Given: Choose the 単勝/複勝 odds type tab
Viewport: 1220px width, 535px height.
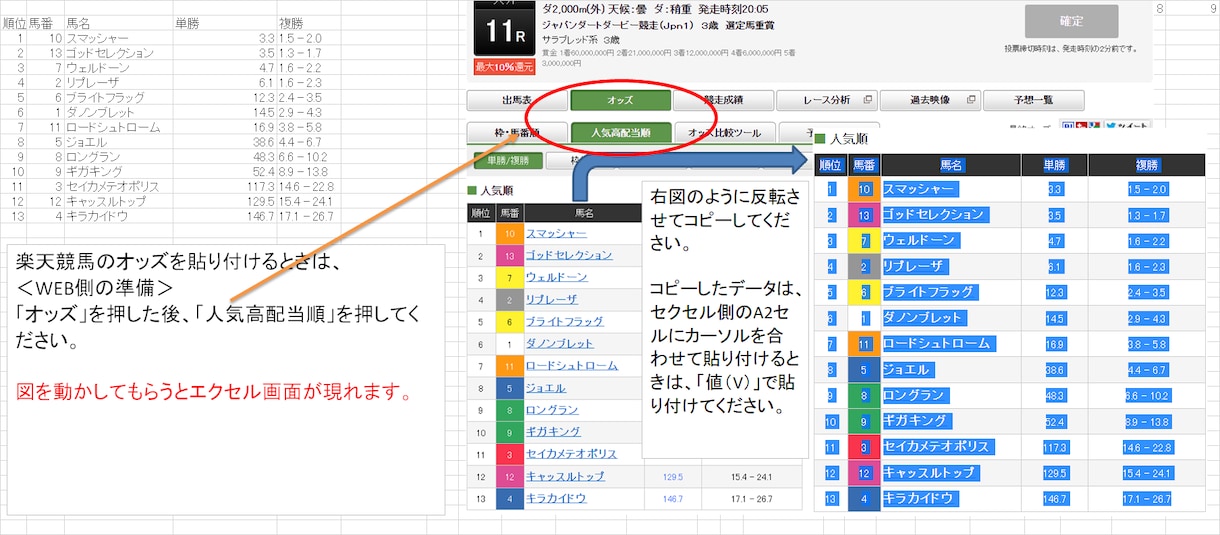Looking at the screenshot, I should (508, 160).
